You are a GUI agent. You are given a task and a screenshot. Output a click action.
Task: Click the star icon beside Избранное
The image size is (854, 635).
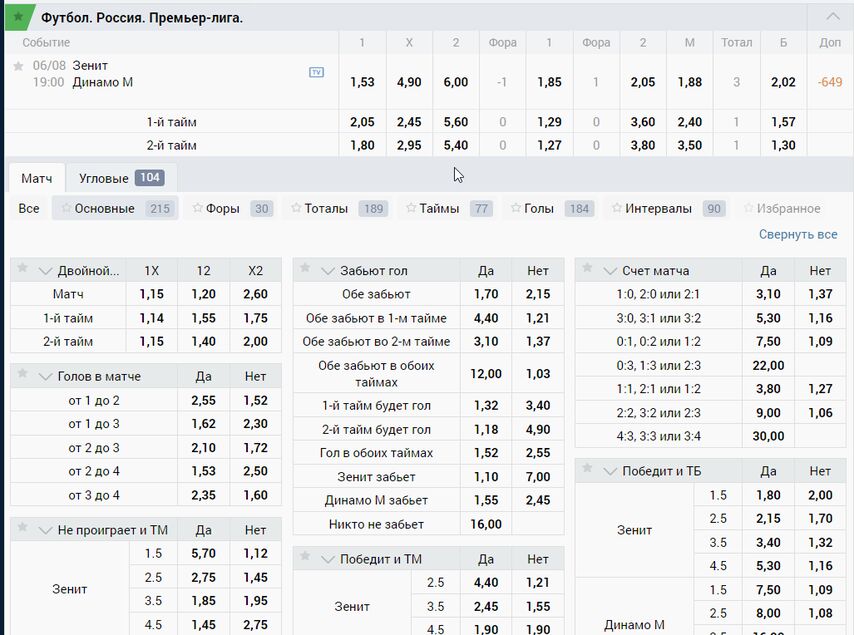[x=748, y=207]
